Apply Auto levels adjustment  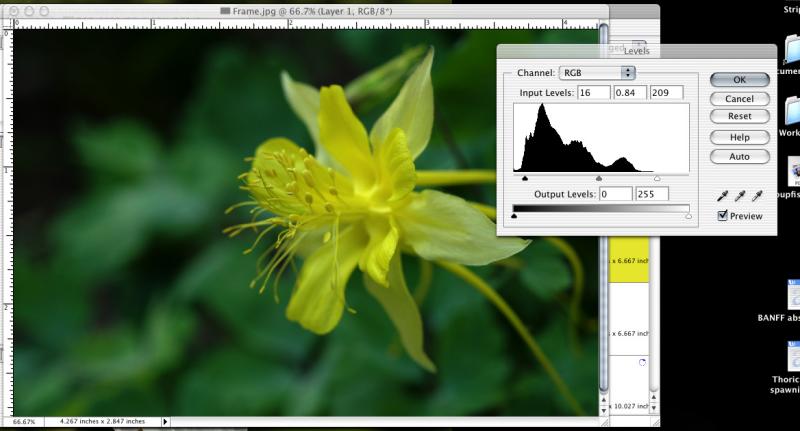click(x=739, y=157)
